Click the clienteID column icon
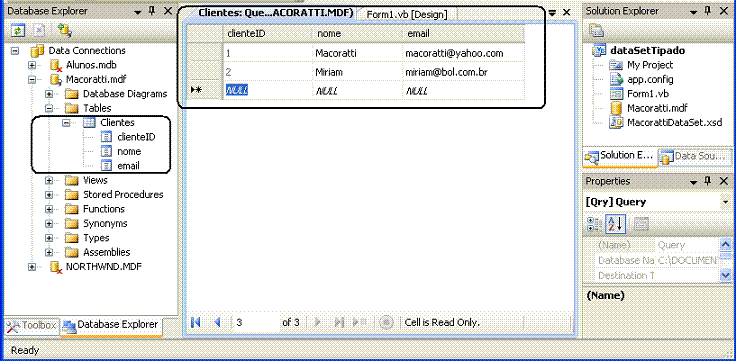The width and height of the screenshot is (736, 361). (x=107, y=137)
